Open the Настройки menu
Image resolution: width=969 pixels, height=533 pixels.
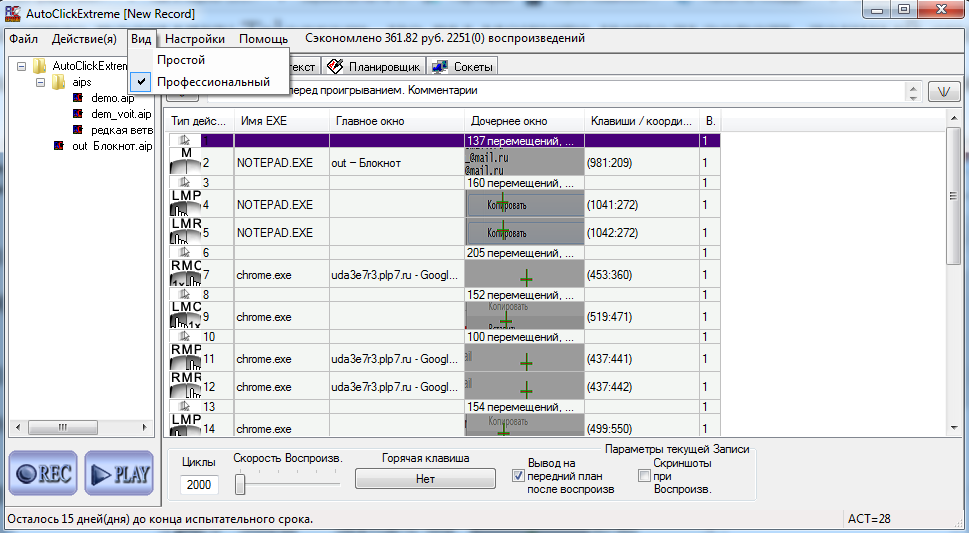[195, 39]
